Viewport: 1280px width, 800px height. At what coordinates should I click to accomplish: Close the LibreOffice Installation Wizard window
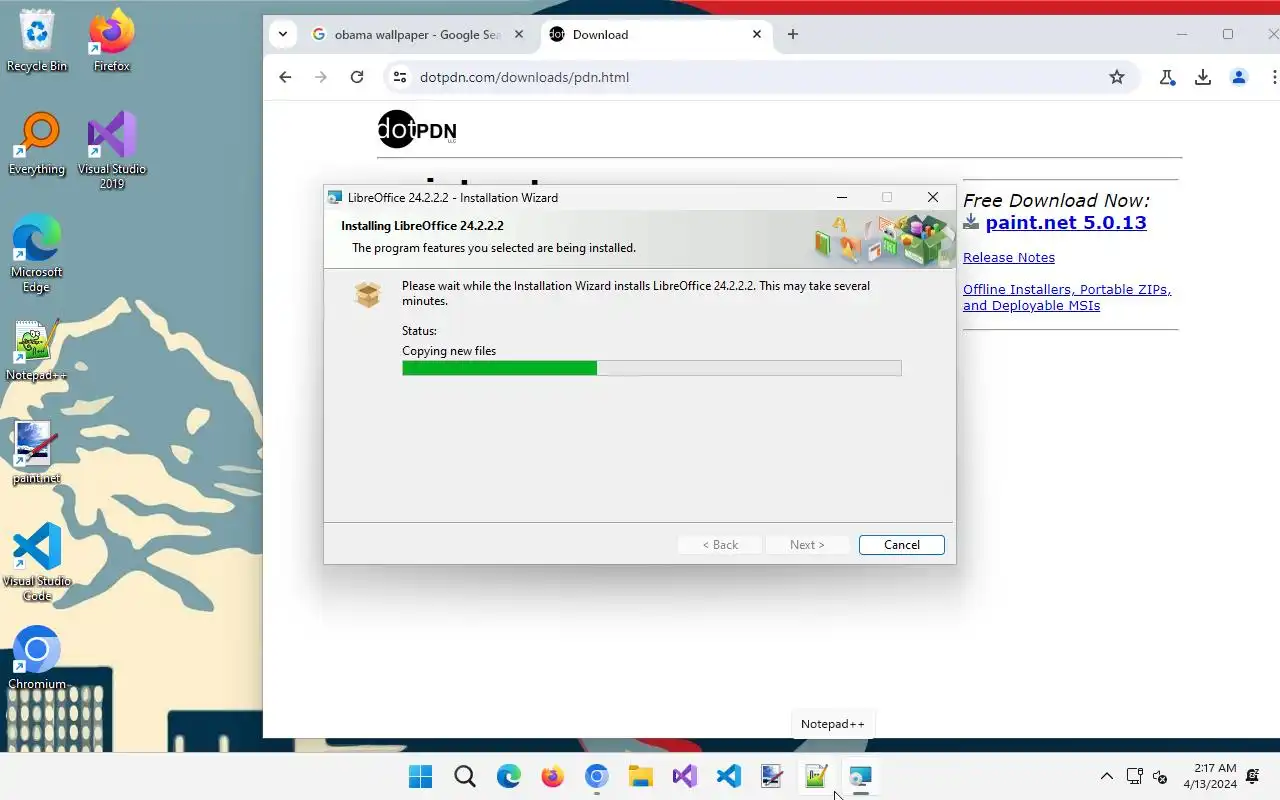pyautogui.click(x=933, y=197)
